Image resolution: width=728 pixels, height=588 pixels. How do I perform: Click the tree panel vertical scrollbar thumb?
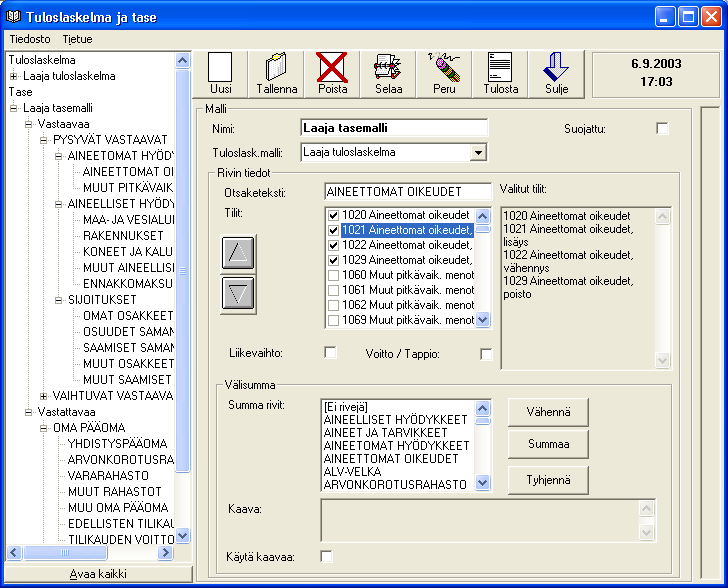point(182,270)
